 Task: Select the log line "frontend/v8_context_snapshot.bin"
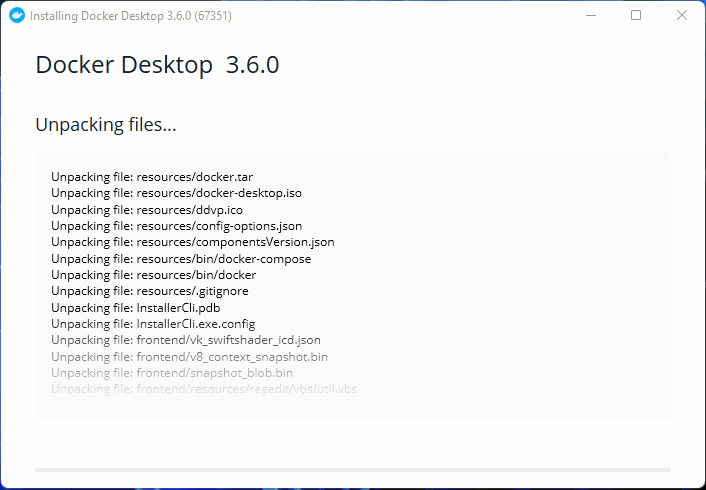[190, 357]
